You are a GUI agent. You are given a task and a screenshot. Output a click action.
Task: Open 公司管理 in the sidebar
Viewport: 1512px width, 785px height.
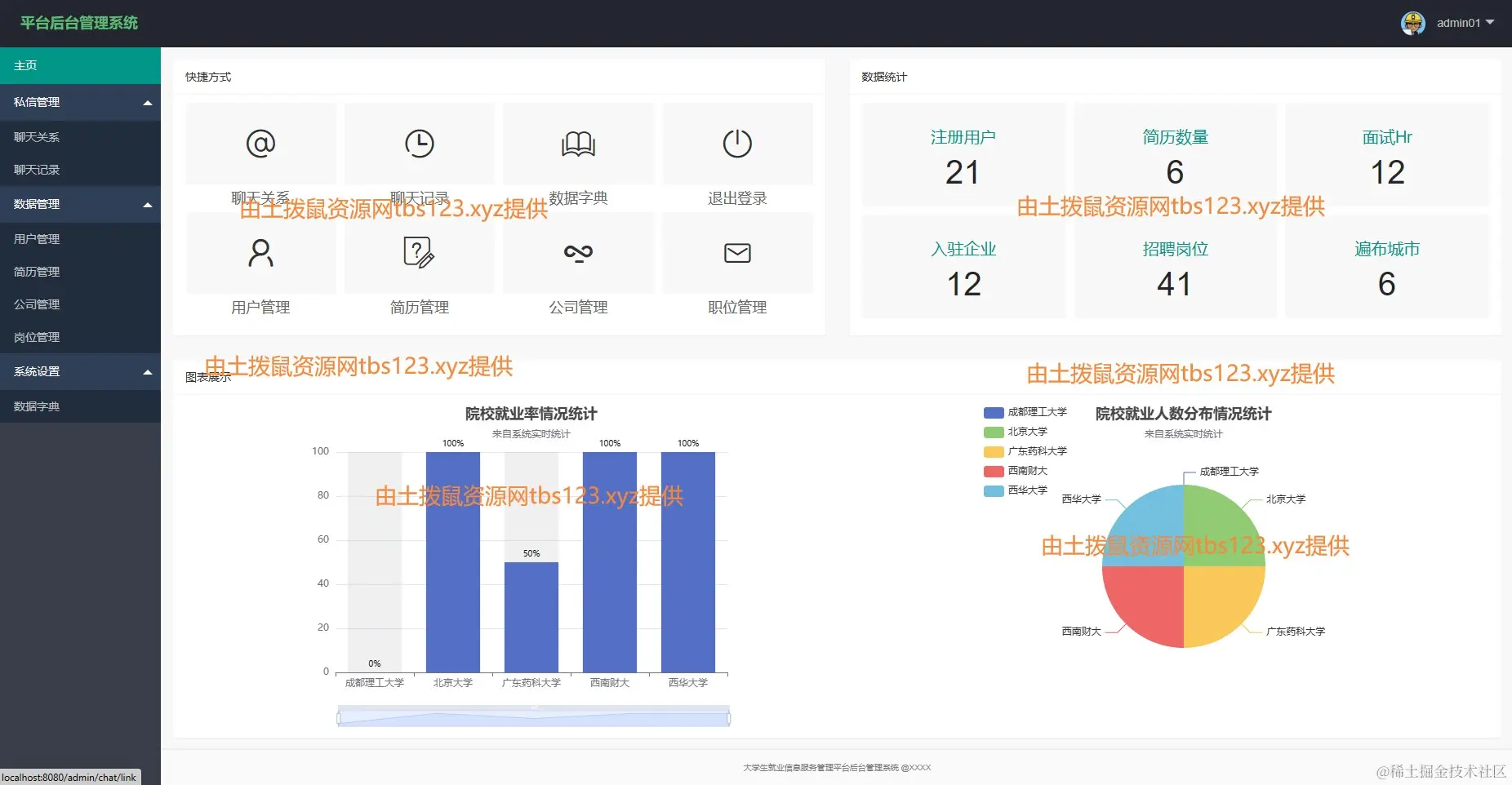point(80,304)
